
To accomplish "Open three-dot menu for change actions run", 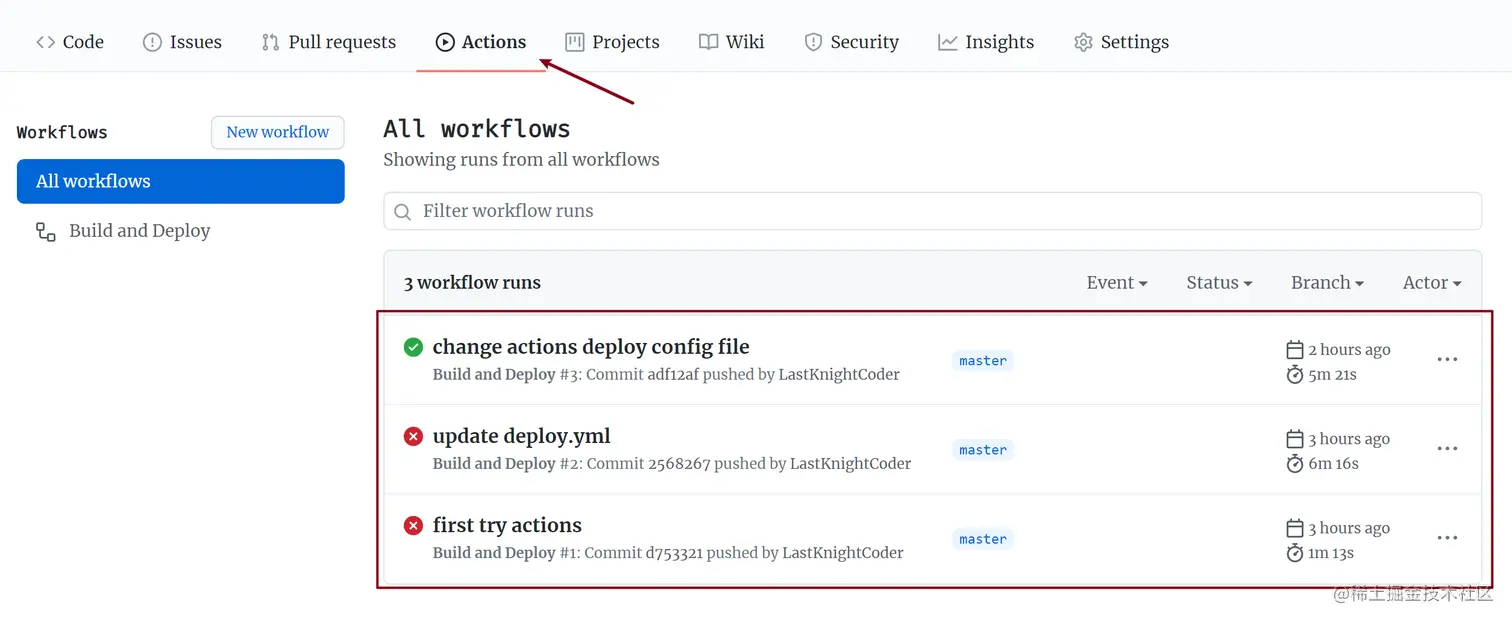I will (1447, 360).
